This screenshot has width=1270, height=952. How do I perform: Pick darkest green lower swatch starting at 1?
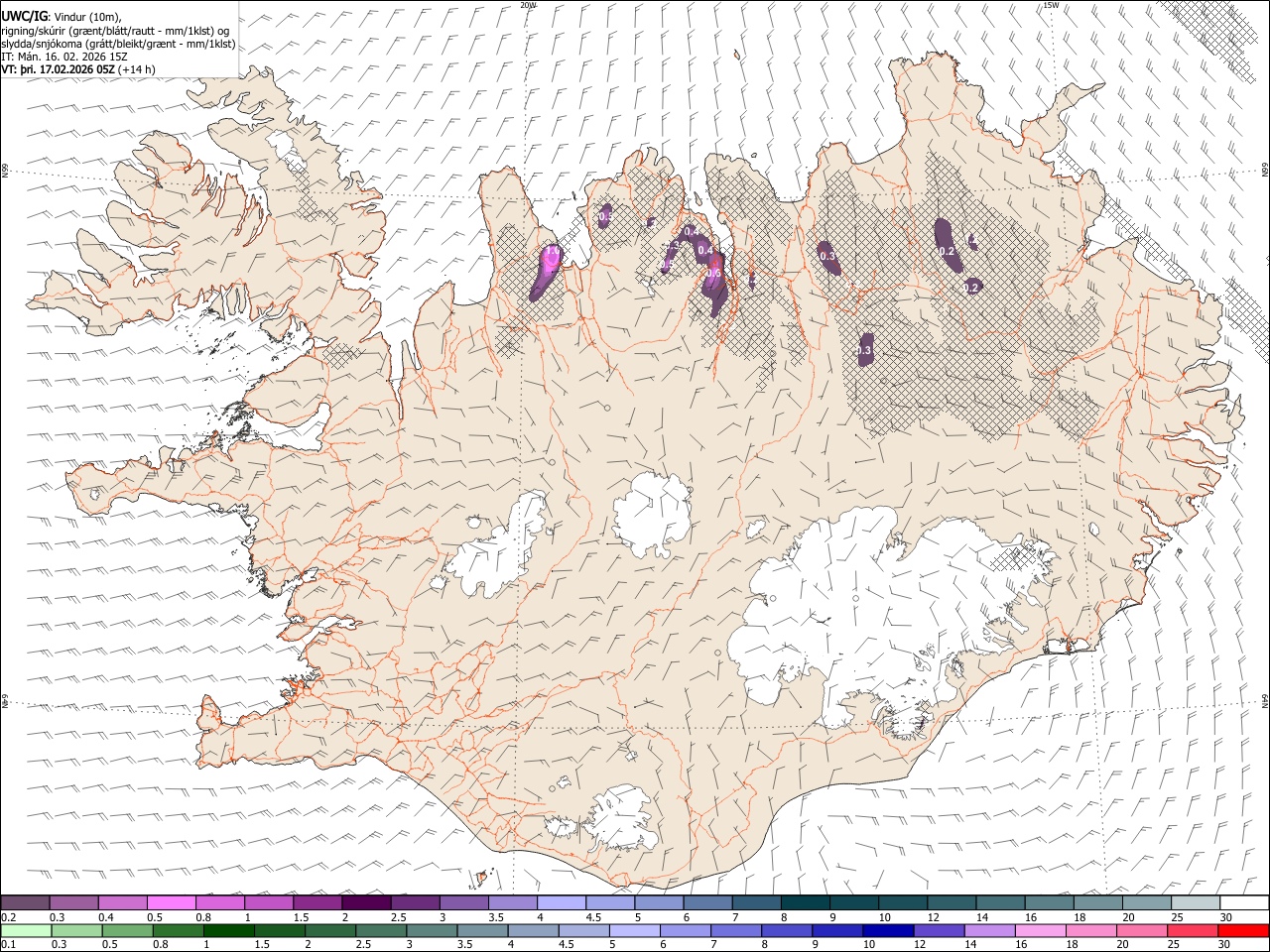(228, 930)
